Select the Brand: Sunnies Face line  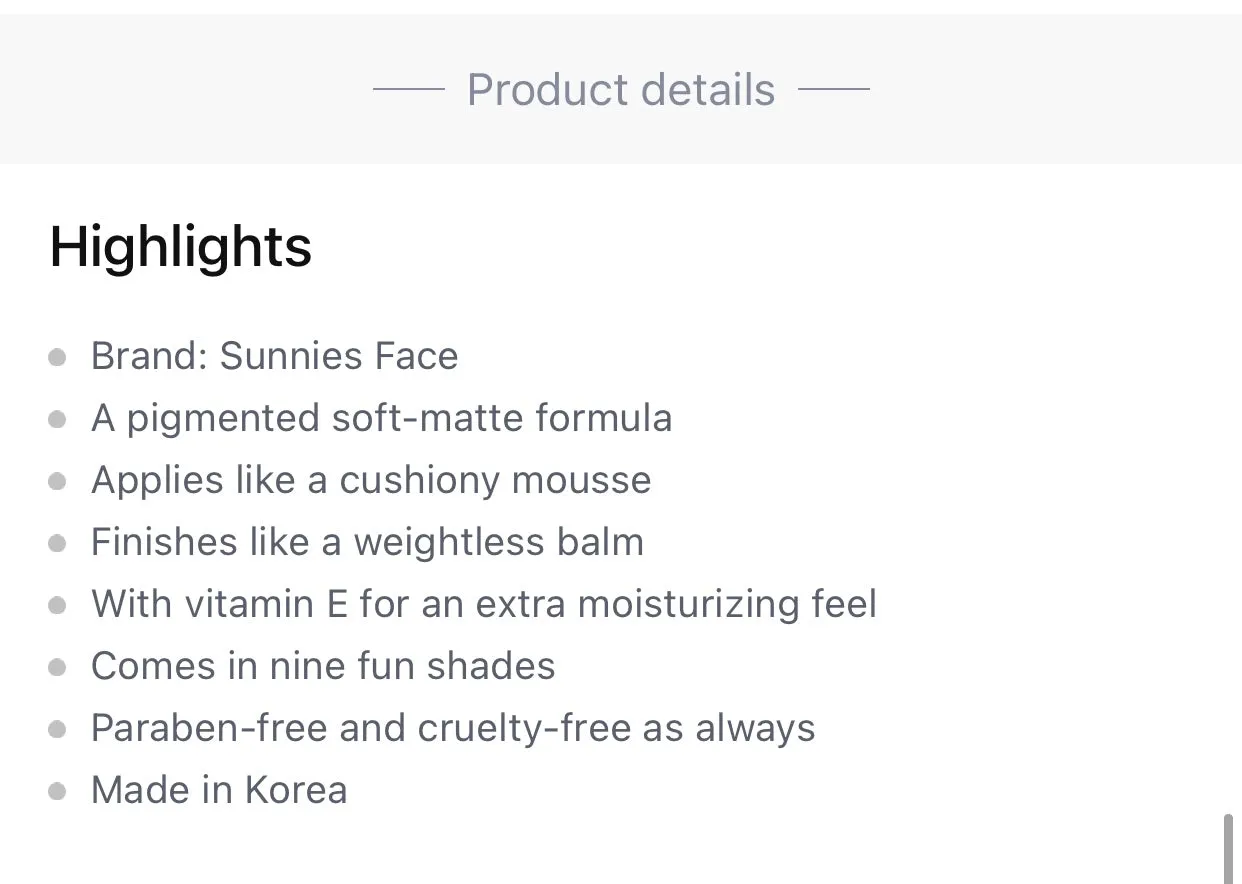275,356
